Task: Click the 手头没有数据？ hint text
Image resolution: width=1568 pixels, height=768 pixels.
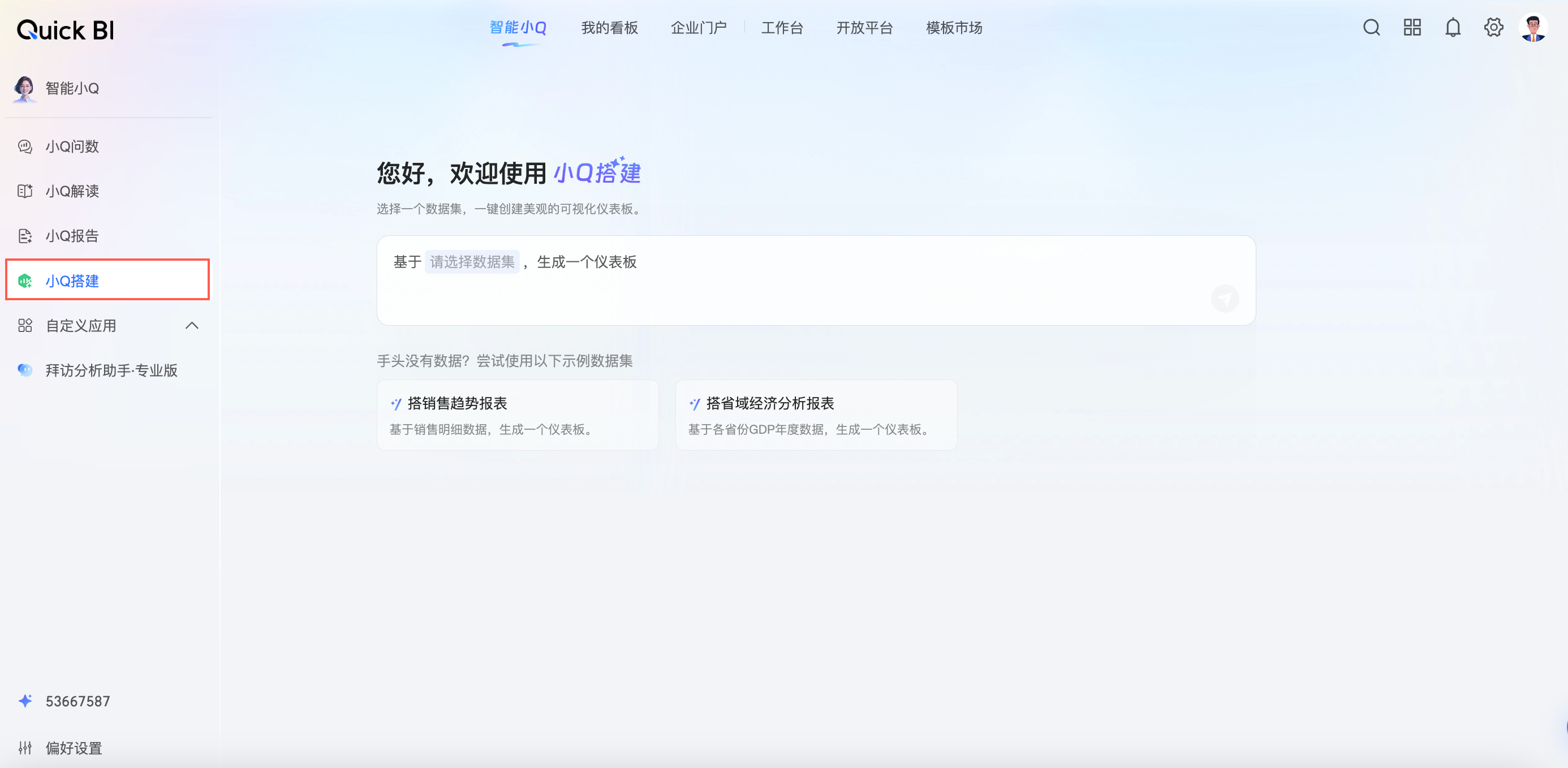Action: coord(423,361)
